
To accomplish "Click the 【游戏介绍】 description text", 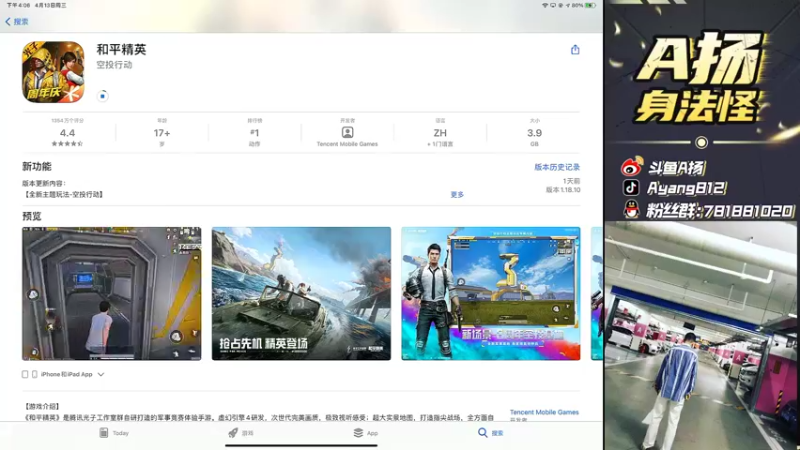I will [42, 406].
